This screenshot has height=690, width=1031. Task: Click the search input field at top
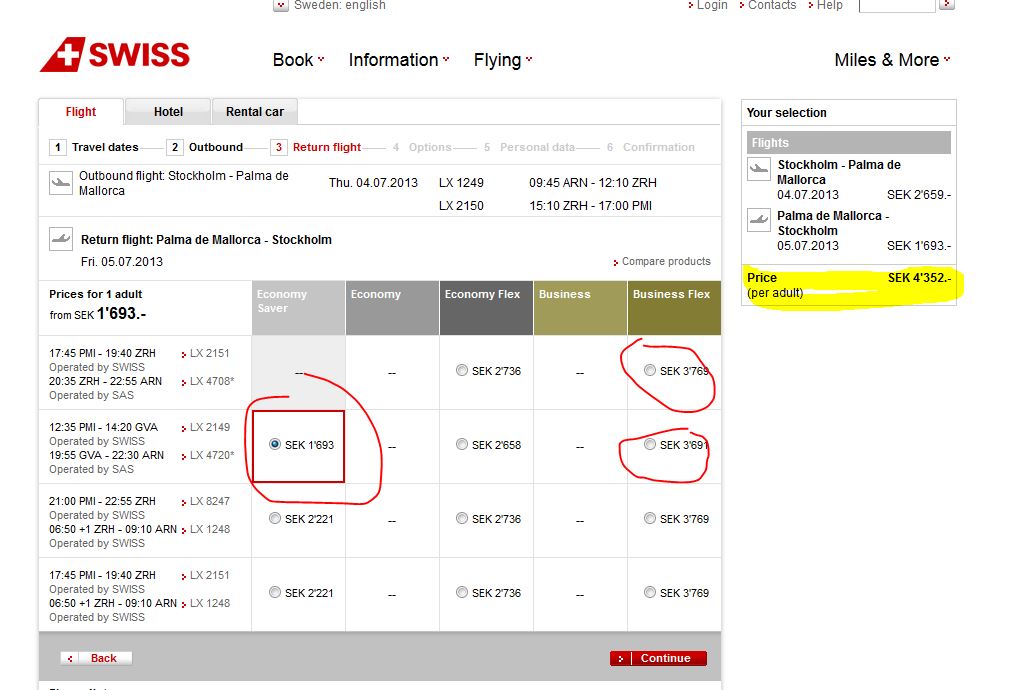click(x=896, y=5)
